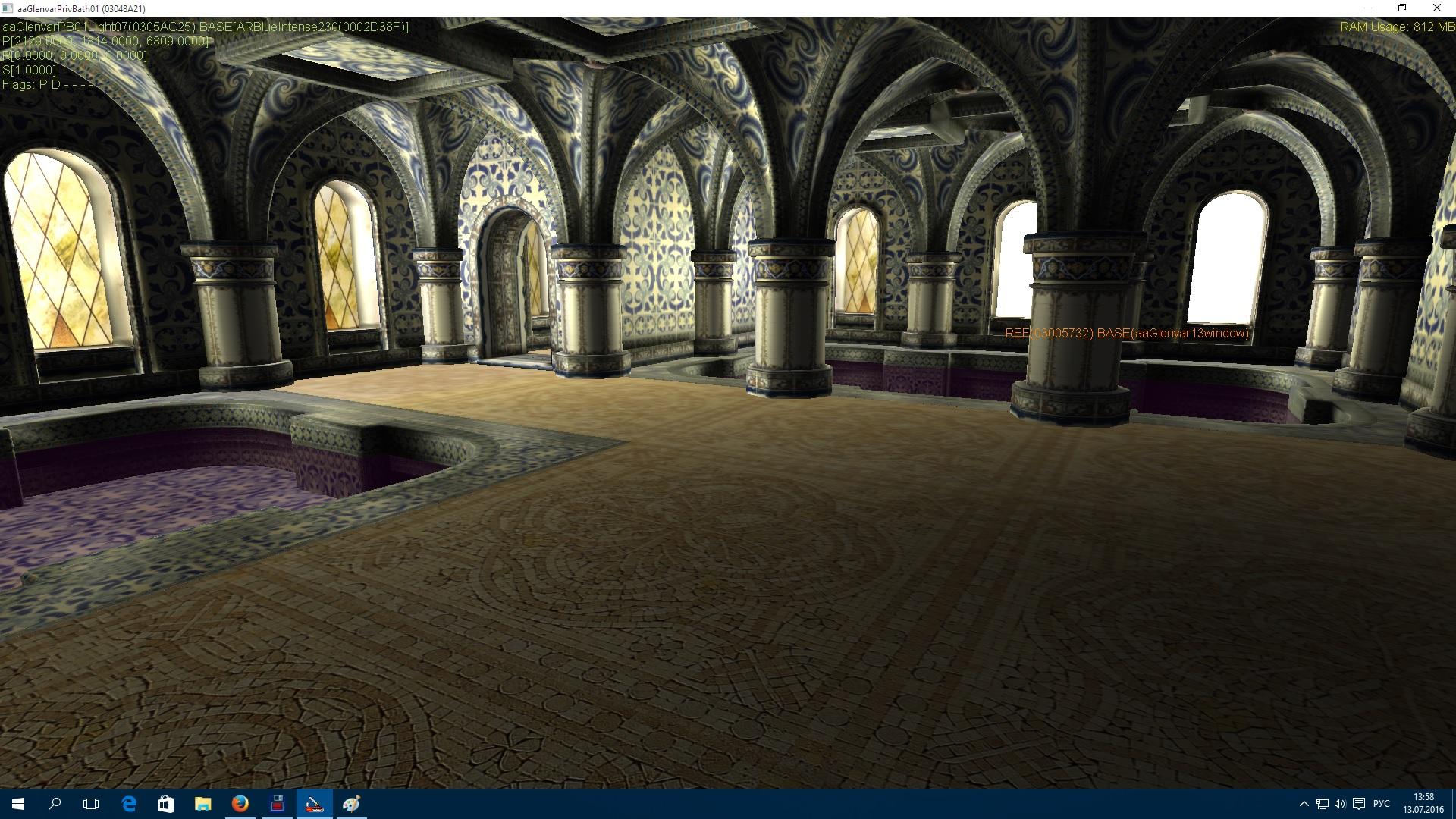Viewport: 1456px width, 819px height.
Task: Click the aaGlenvar13window reference label
Action: (x=1127, y=333)
